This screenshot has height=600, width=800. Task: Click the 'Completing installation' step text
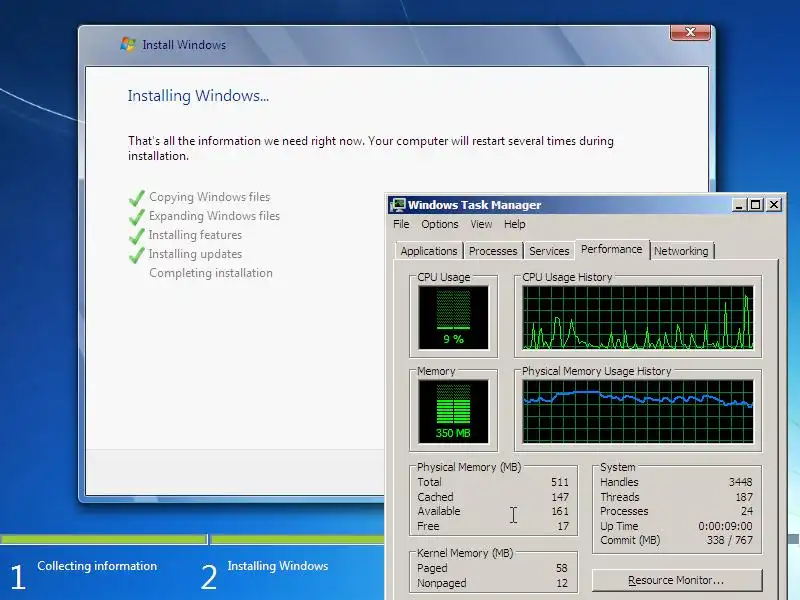(211, 273)
